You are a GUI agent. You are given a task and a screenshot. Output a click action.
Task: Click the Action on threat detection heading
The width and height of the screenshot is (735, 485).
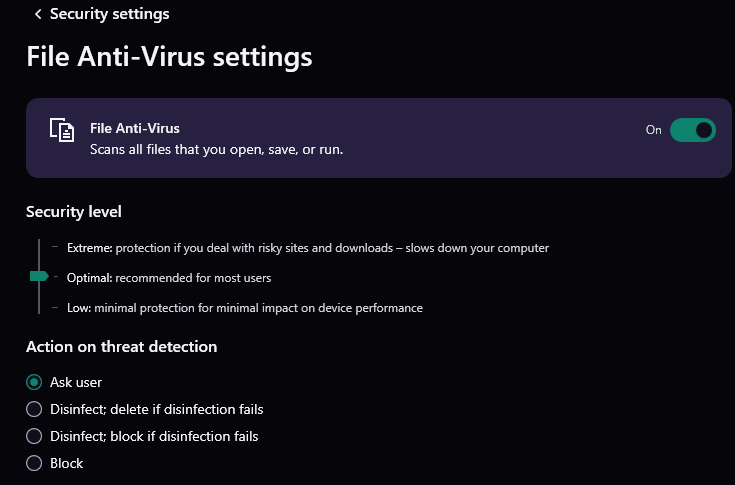[121, 347]
